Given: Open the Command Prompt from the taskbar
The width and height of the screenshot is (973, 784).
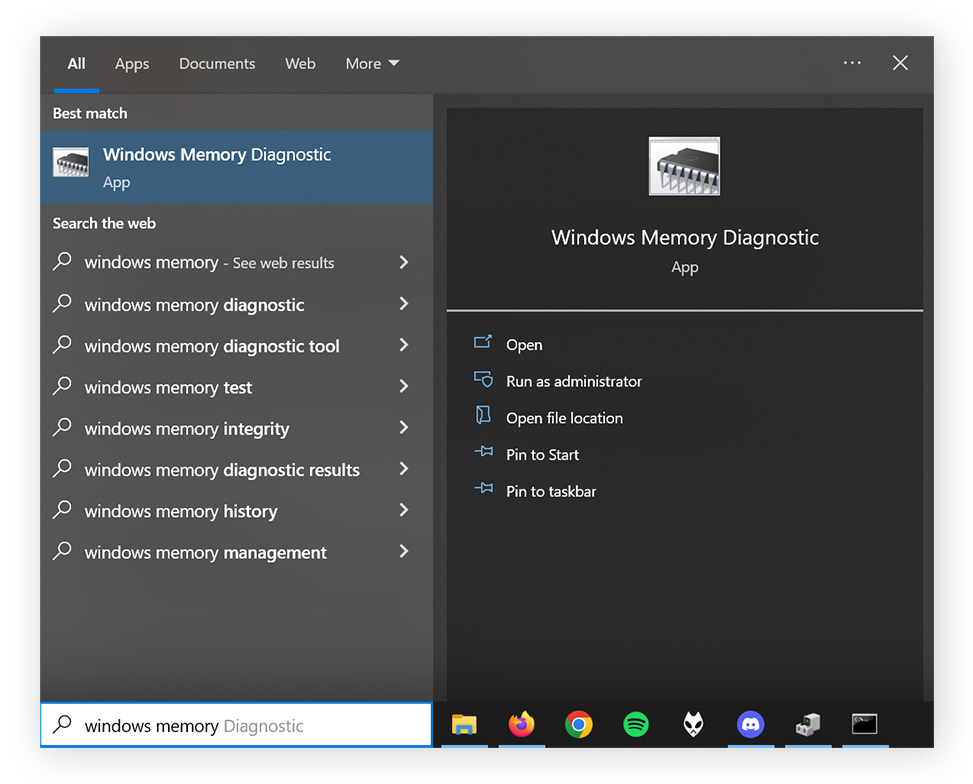Looking at the screenshot, I should (x=864, y=725).
